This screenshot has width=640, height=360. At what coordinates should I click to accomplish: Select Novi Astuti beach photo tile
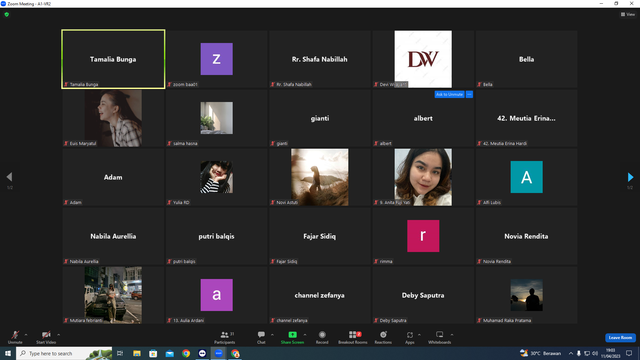[320, 177]
